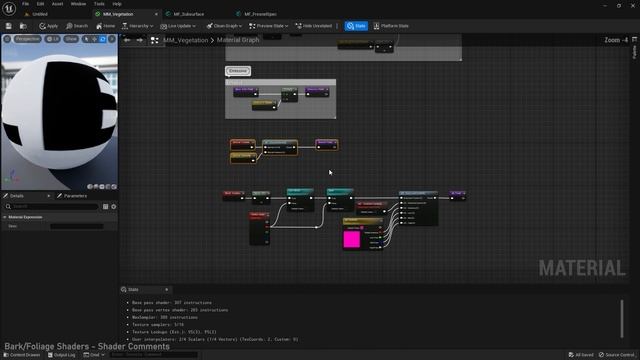Close the MM_Vegetation tab
640x360 pixels.
pos(156,14)
